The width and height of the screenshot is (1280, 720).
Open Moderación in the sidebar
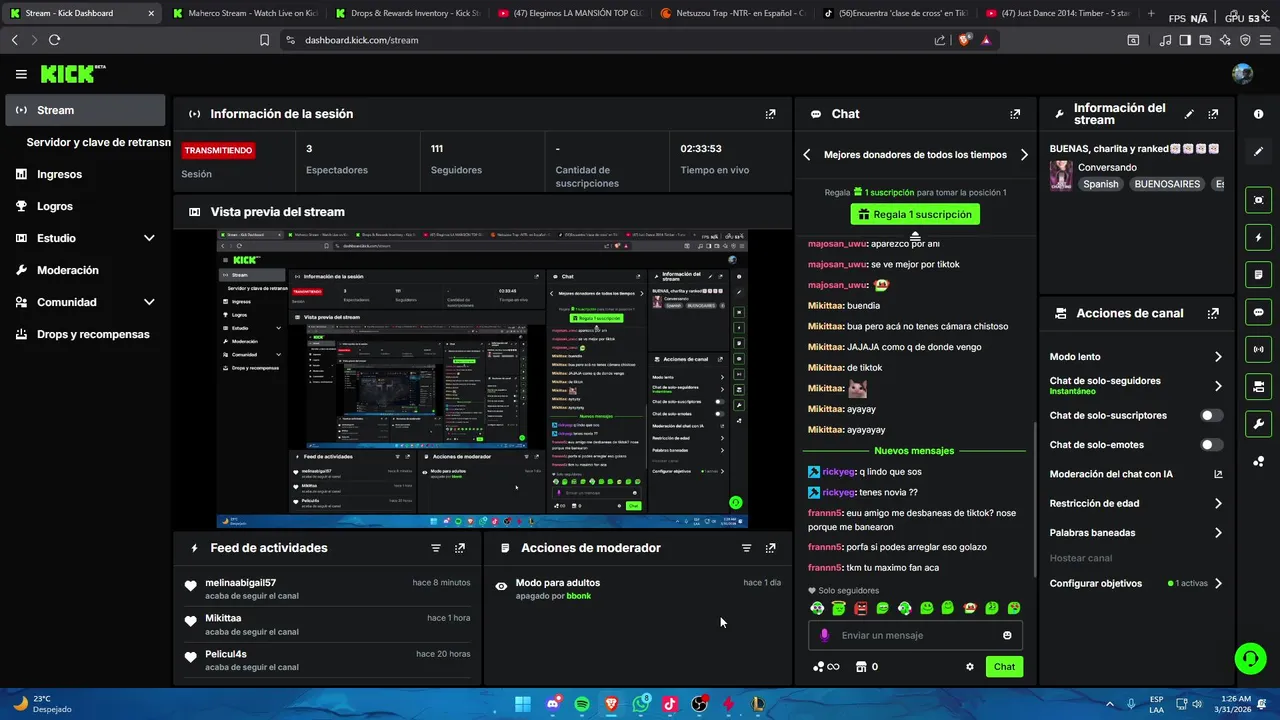[x=85, y=270]
